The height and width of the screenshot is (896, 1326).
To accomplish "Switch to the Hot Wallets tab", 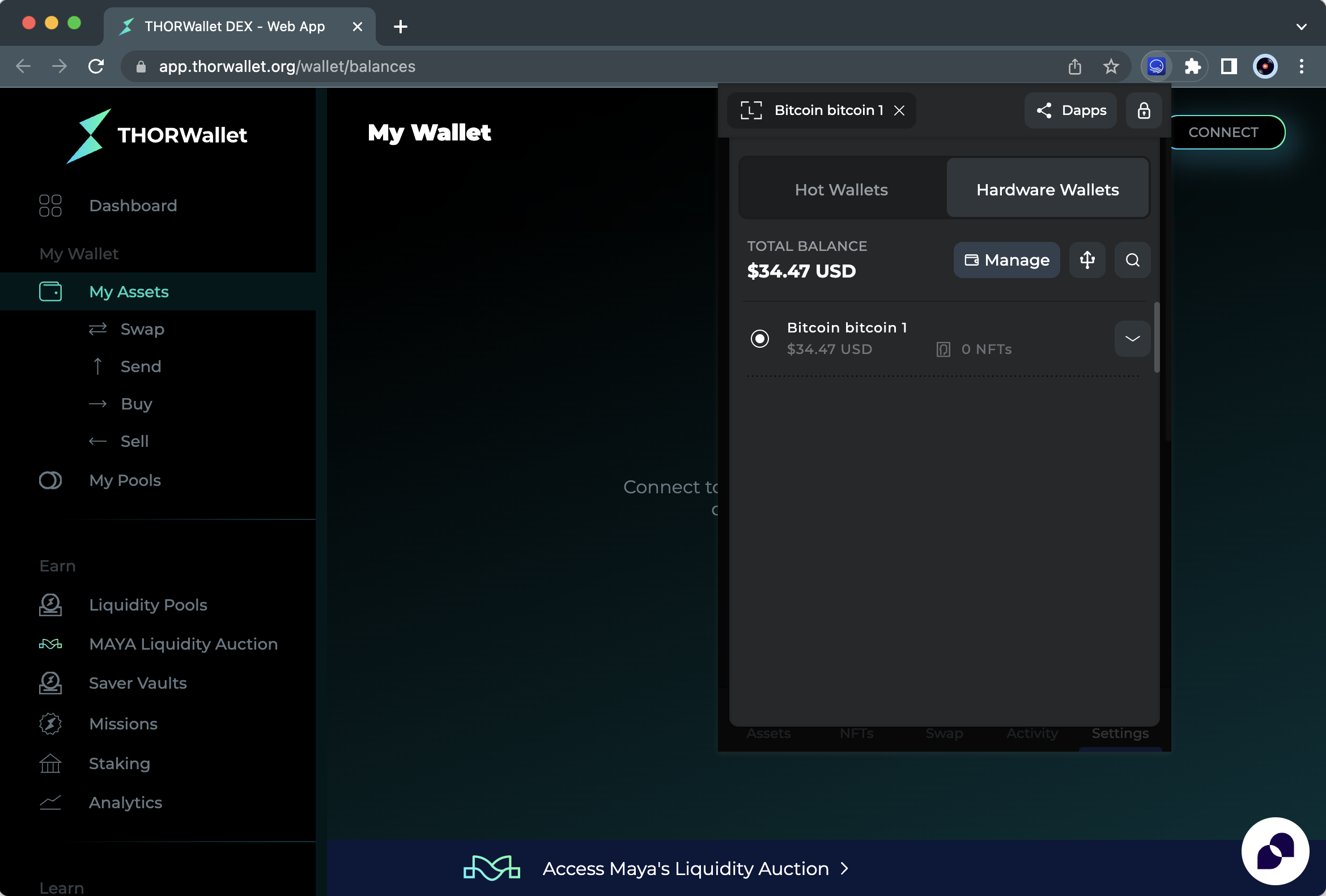I will tap(841, 189).
